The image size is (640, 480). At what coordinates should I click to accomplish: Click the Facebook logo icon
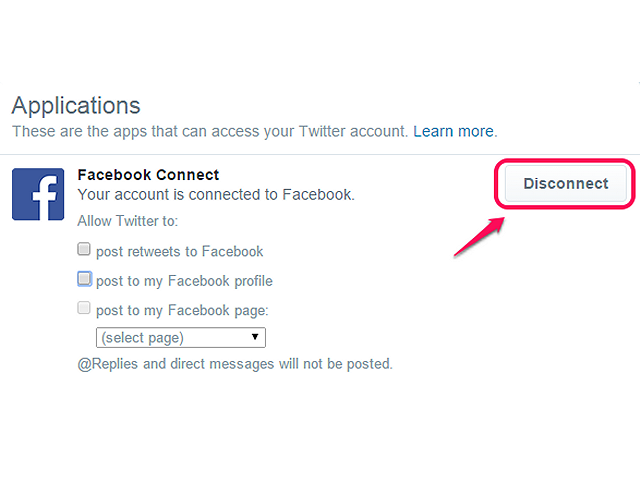click(x=38, y=194)
